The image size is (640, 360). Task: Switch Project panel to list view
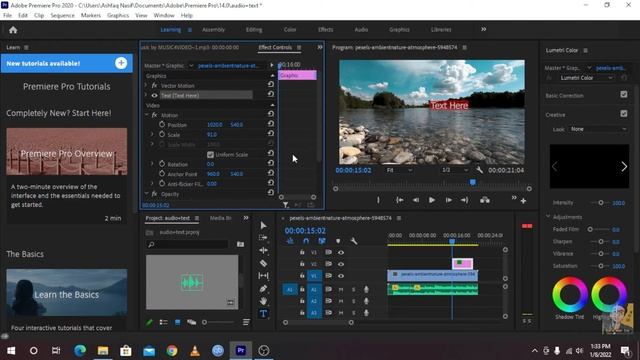(164, 322)
